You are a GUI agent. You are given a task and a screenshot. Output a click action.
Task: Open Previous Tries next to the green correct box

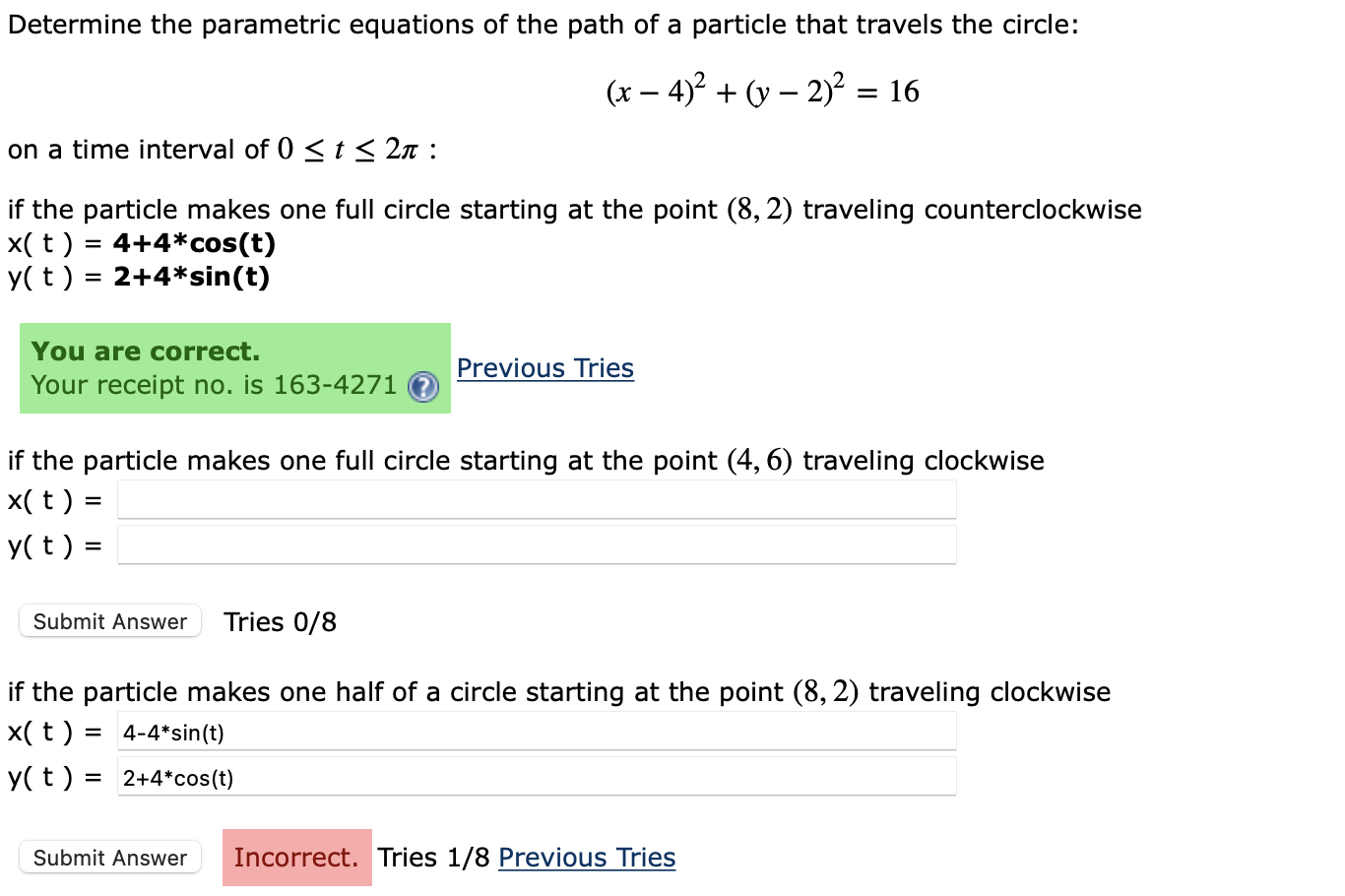(x=544, y=368)
